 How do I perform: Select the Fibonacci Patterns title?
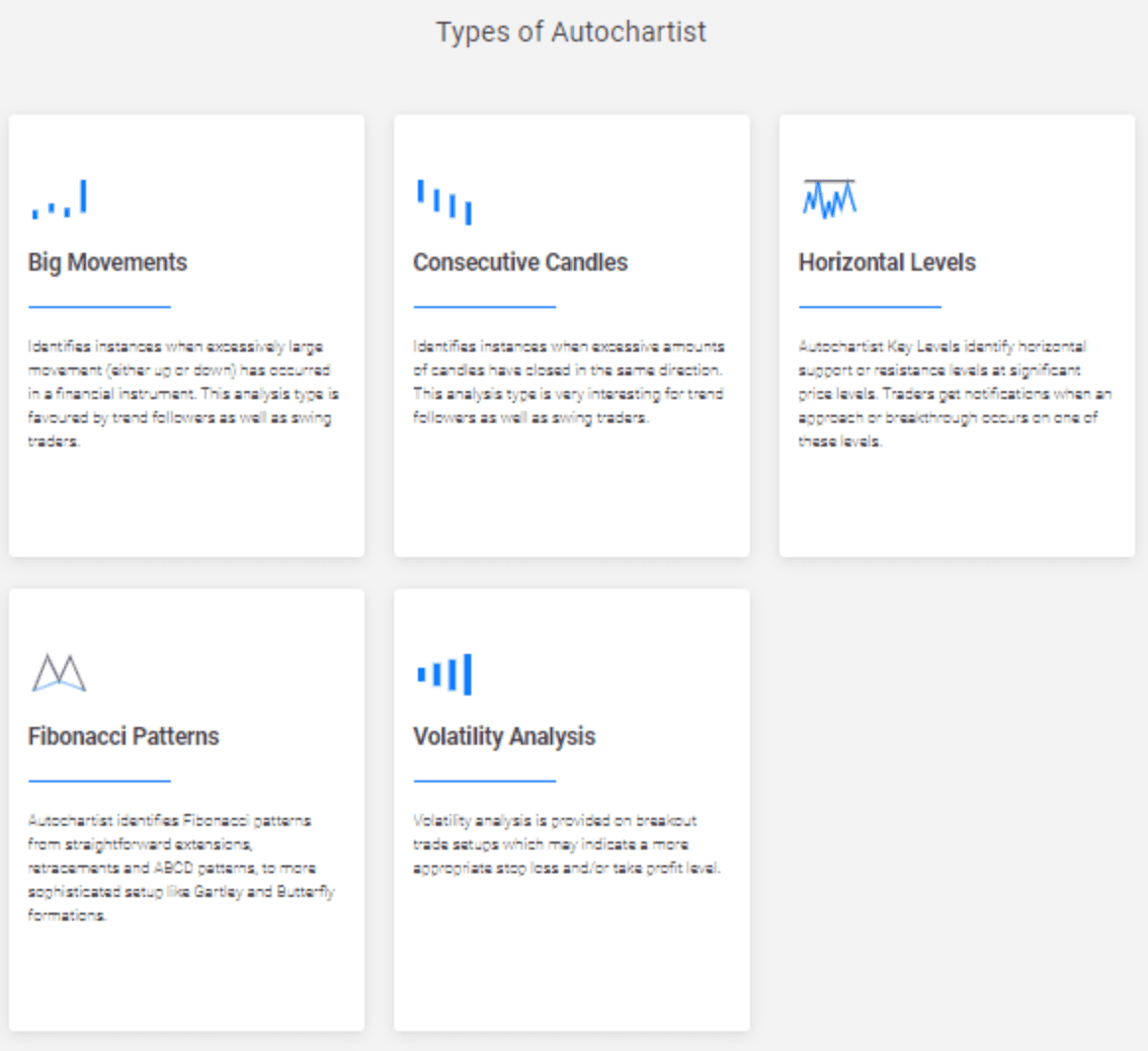coord(123,737)
